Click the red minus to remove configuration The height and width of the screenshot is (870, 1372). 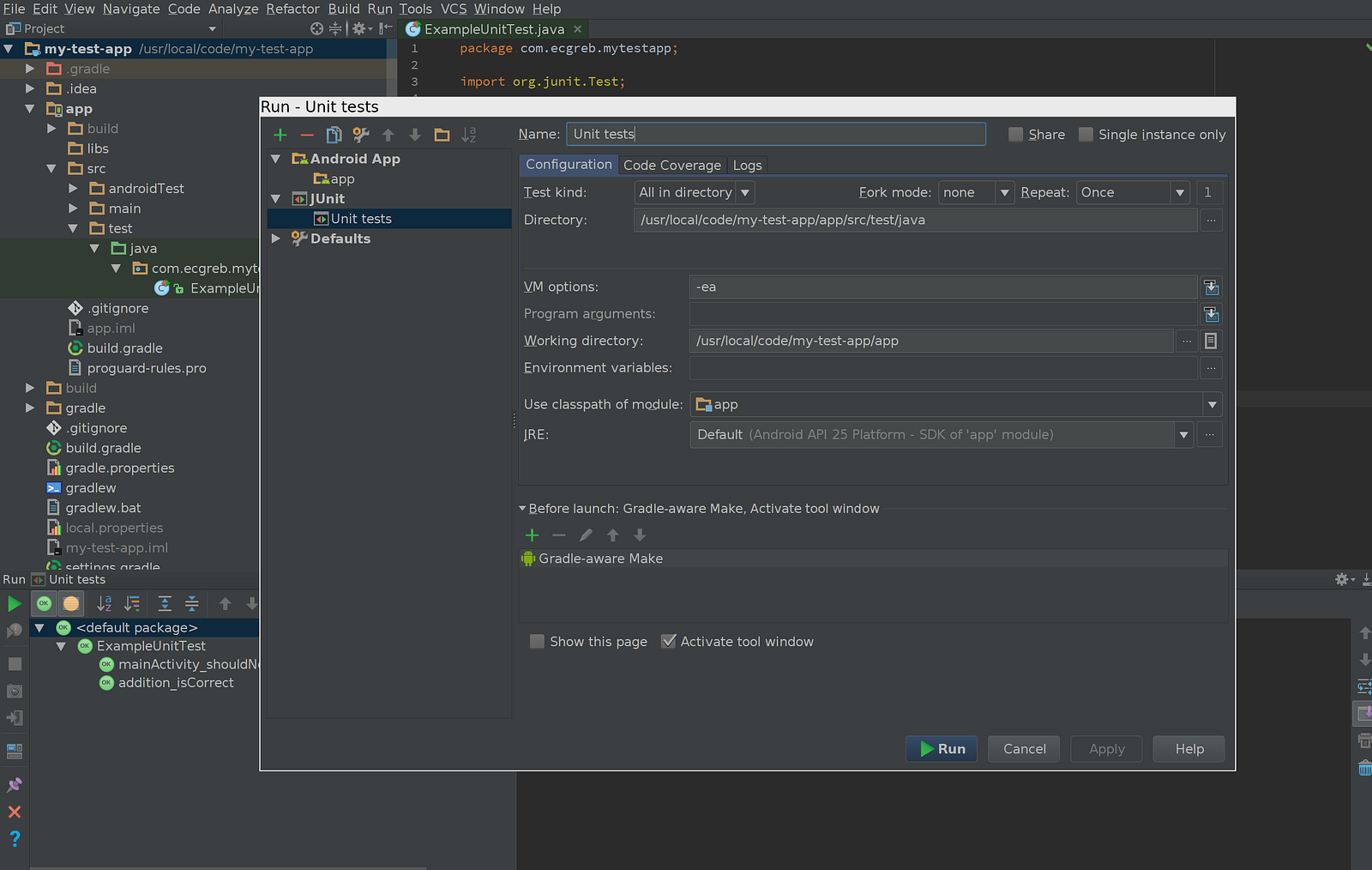tap(307, 135)
